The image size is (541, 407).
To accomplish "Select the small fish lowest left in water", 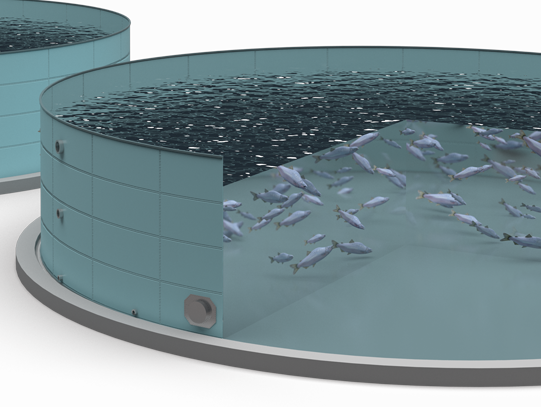I will click(281, 257).
